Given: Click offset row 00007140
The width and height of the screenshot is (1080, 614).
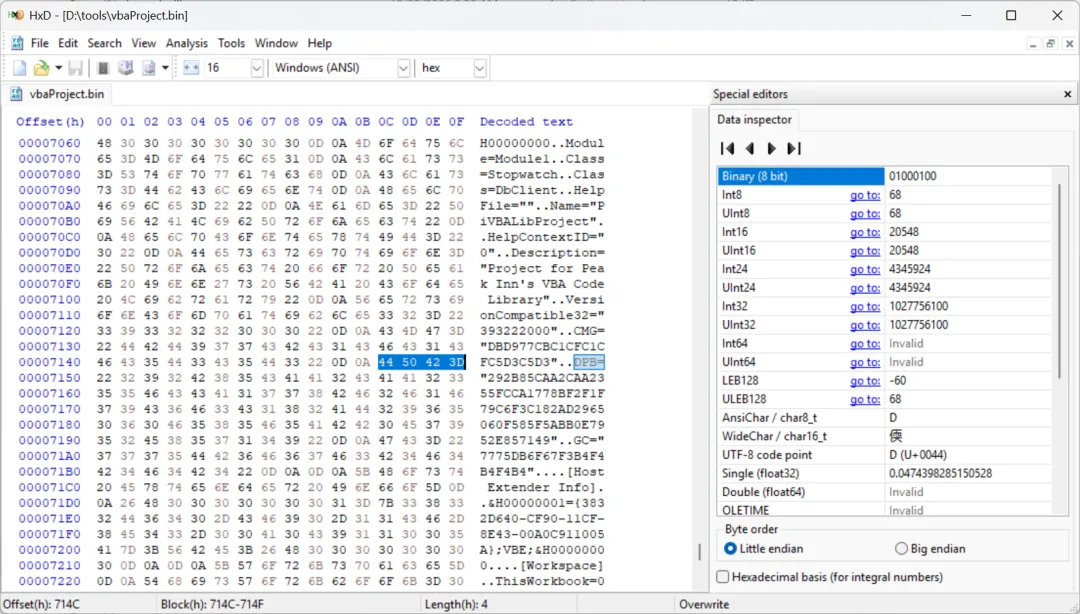Looking at the screenshot, I should tap(50, 362).
